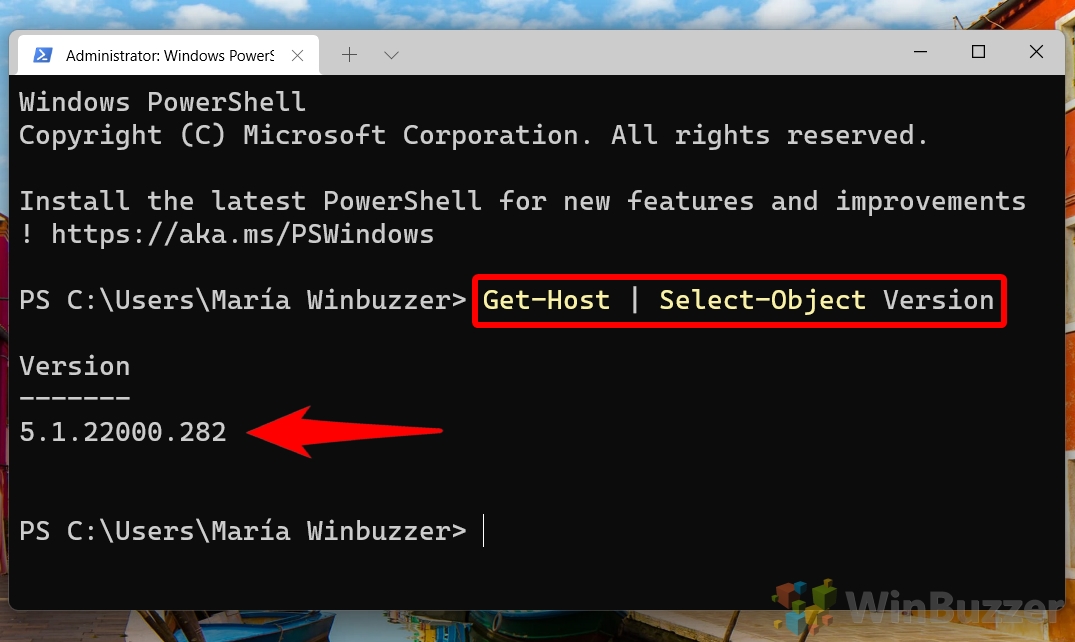Expand the Windows Terminal profile selector arrow

point(390,54)
